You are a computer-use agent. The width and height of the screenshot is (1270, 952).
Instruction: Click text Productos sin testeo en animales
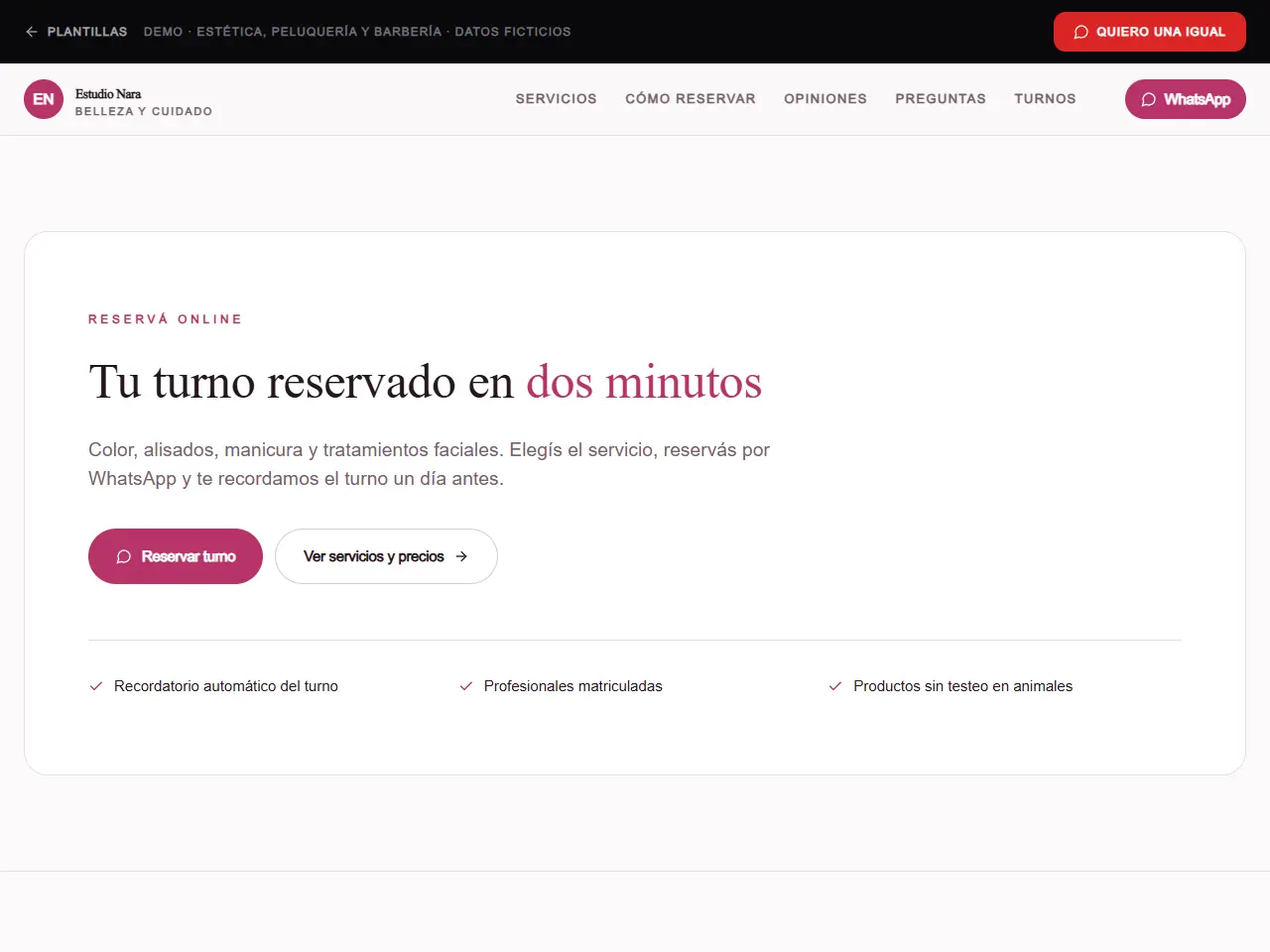(963, 686)
